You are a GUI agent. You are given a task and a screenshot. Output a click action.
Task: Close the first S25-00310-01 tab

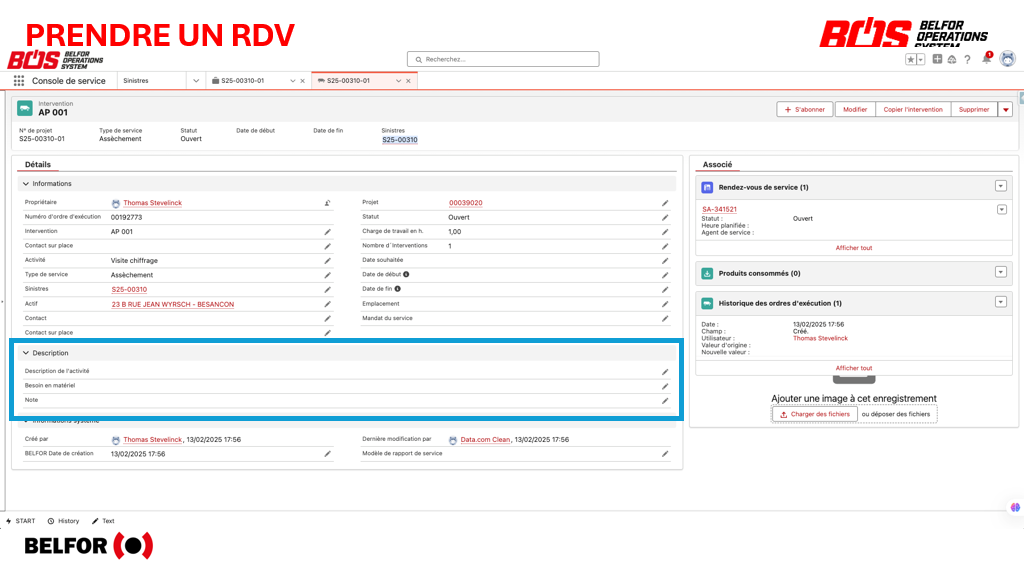[302, 81]
